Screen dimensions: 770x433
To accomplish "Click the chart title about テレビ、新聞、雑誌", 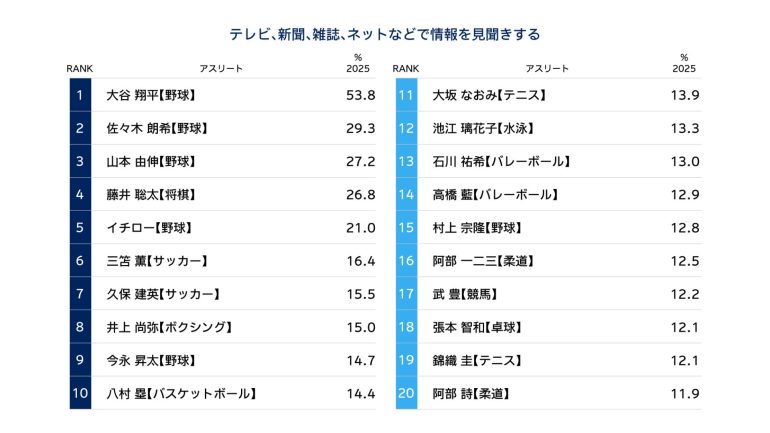I will pyautogui.click(x=385, y=34).
